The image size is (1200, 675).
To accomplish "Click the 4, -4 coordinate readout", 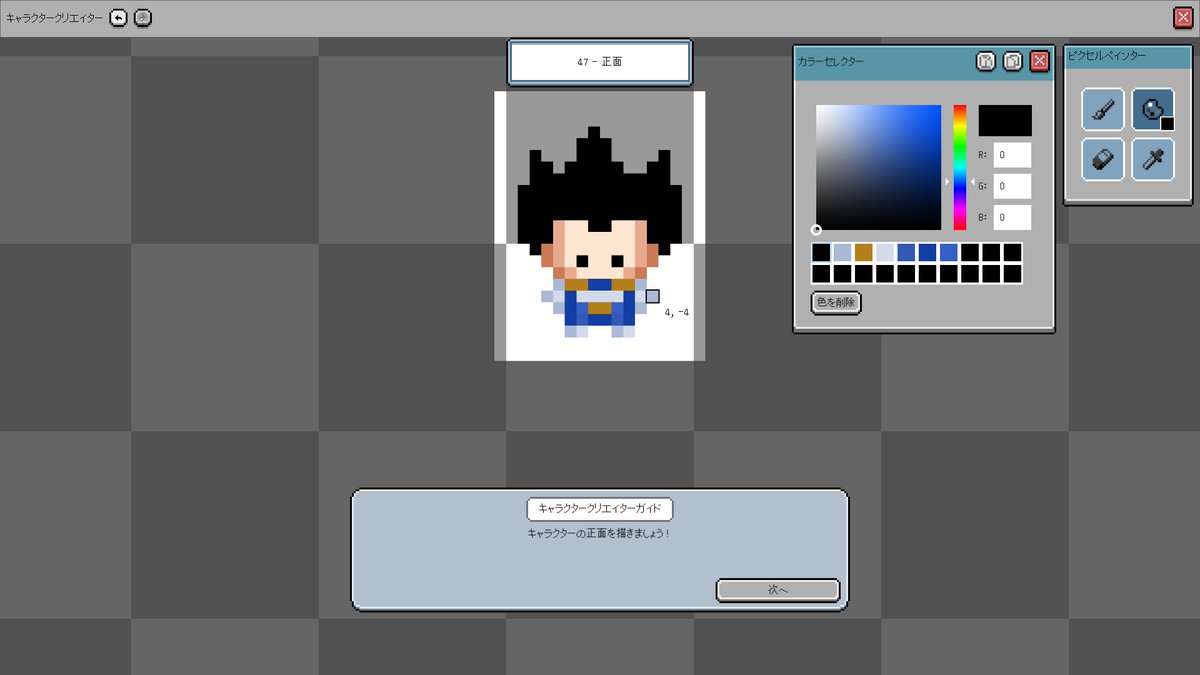I will coord(677,313).
